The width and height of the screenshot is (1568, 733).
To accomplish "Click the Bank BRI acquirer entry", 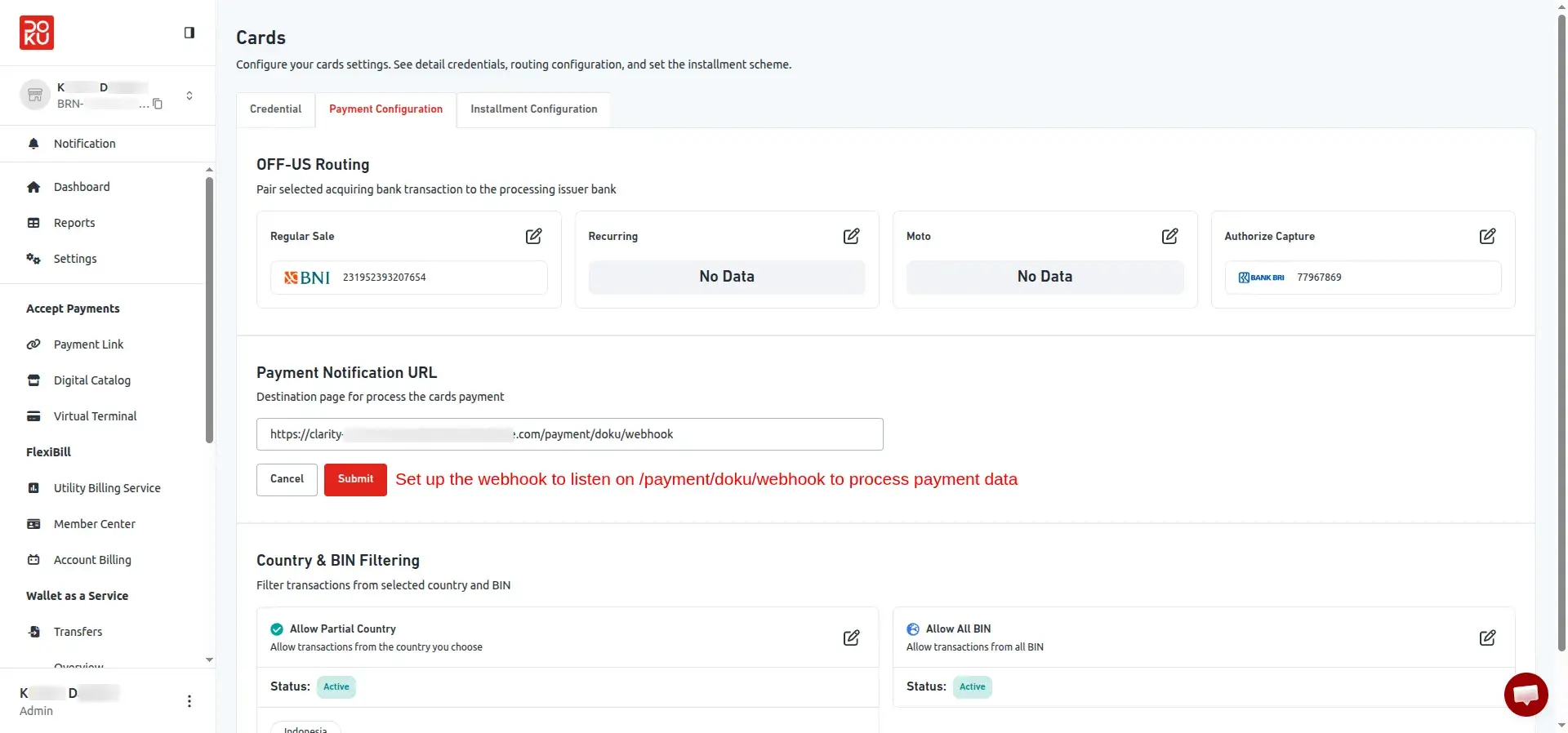I will point(1362,278).
